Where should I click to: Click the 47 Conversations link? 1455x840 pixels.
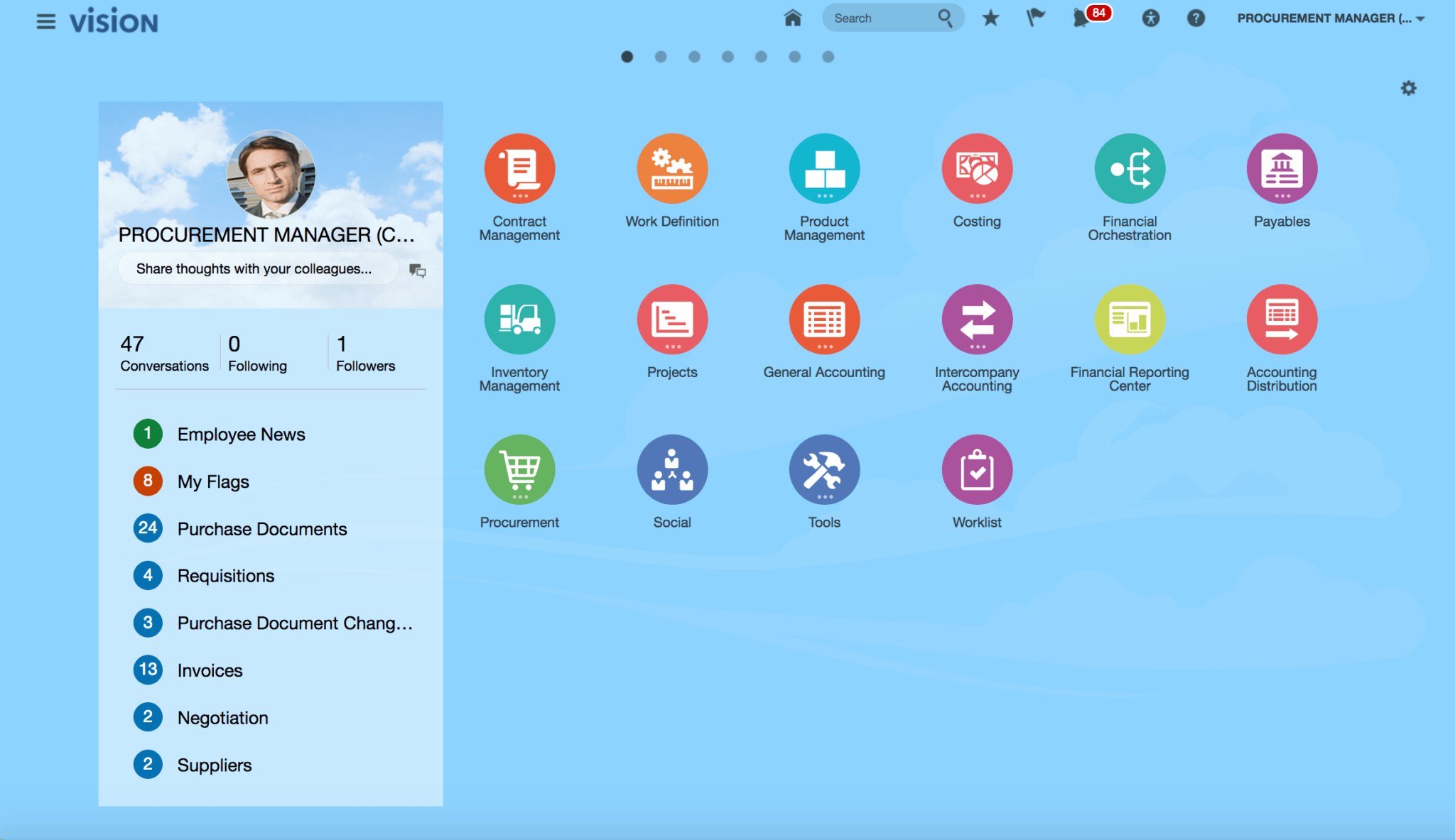164,354
